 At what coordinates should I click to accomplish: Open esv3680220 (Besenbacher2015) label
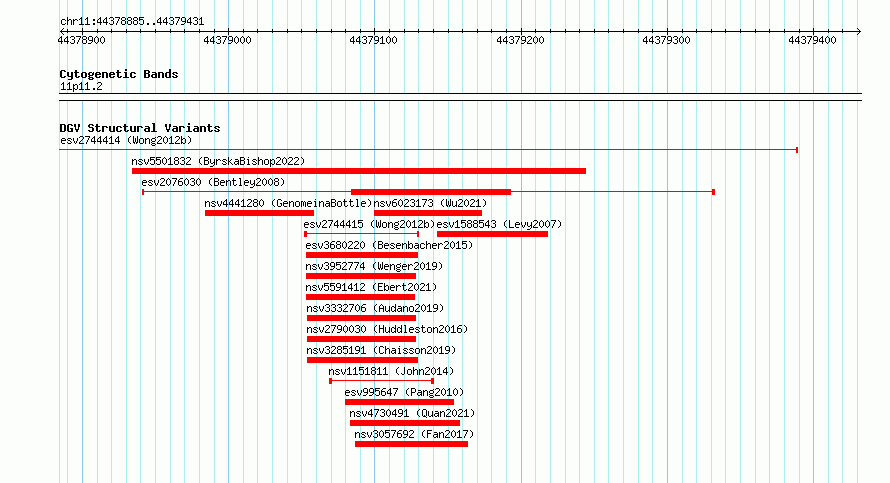(389, 245)
